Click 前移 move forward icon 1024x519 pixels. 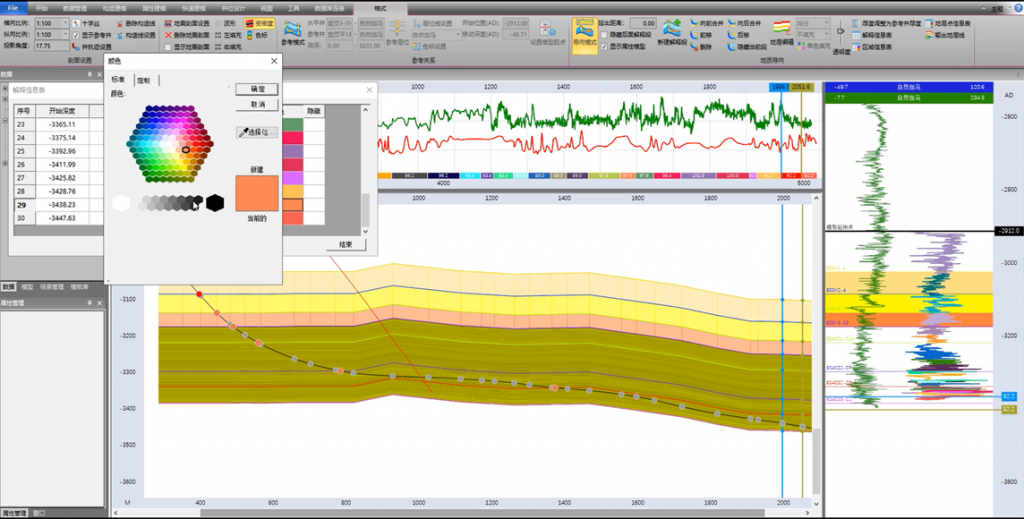point(694,35)
